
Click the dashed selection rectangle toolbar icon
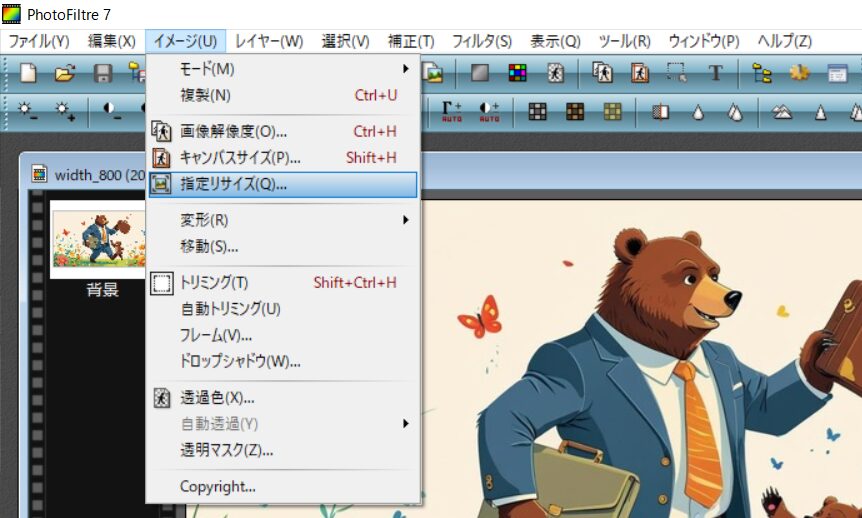point(677,73)
